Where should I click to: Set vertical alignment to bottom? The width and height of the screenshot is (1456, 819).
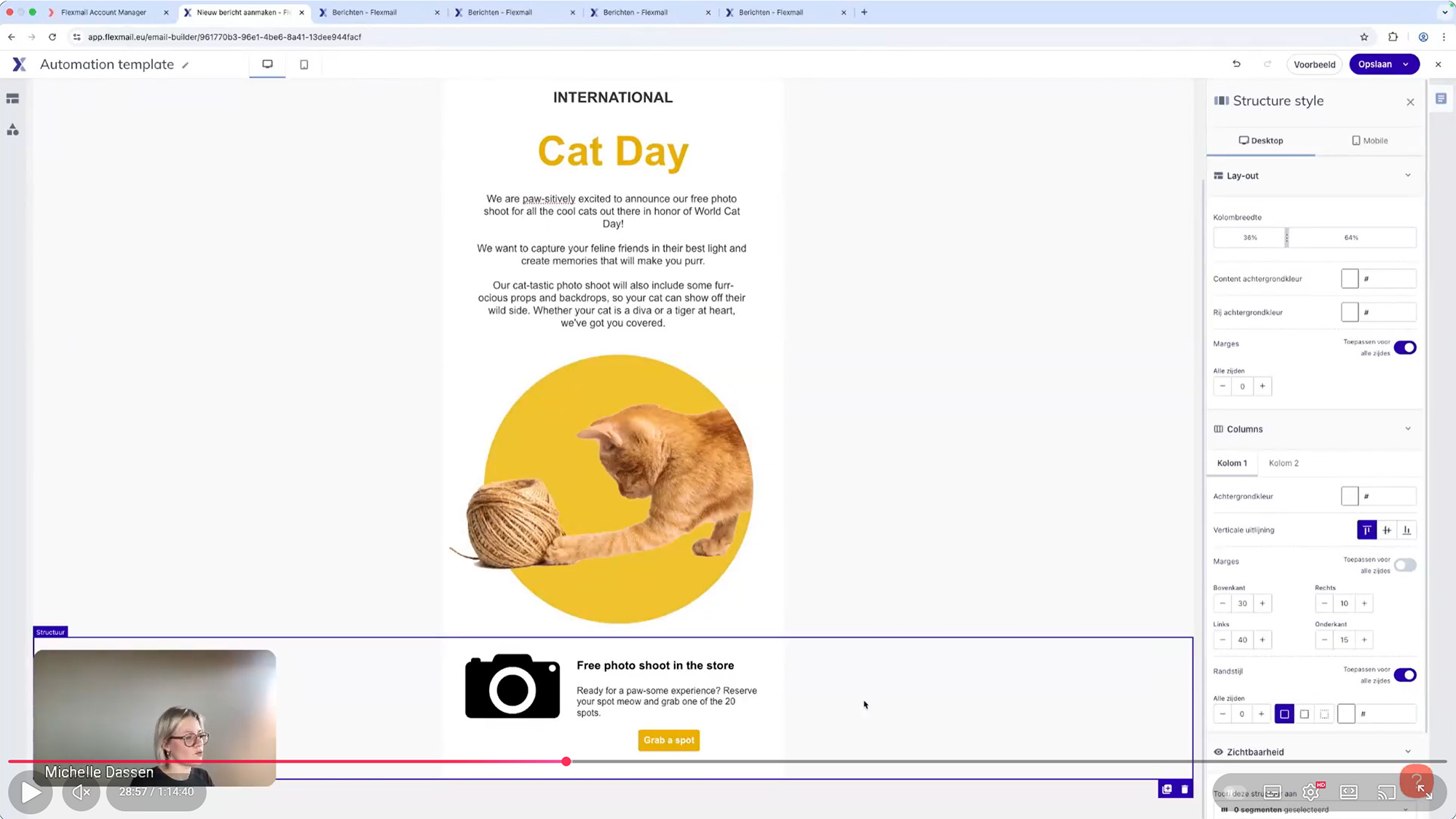coord(1406,530)
